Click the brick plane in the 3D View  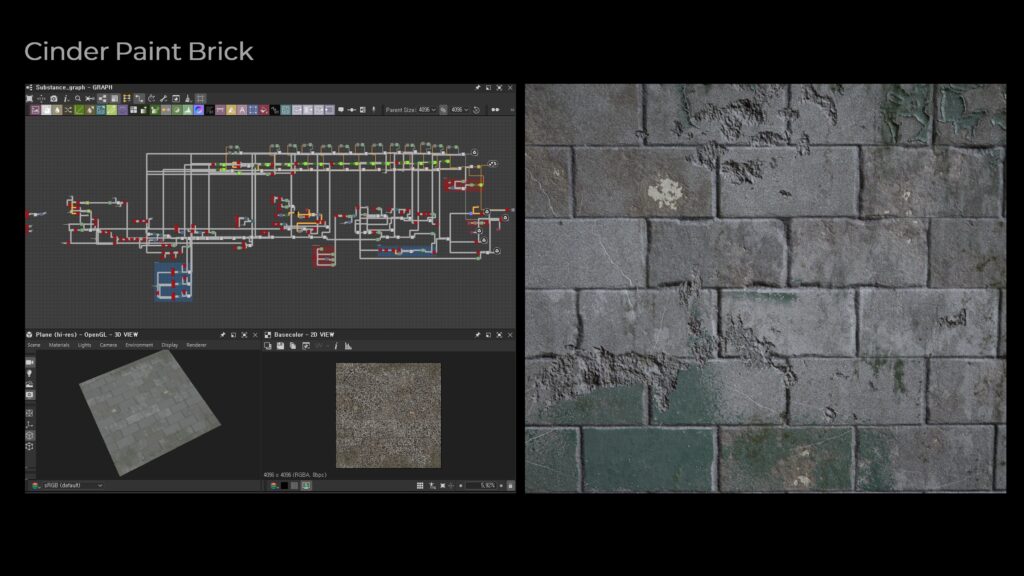pos(150,411)
